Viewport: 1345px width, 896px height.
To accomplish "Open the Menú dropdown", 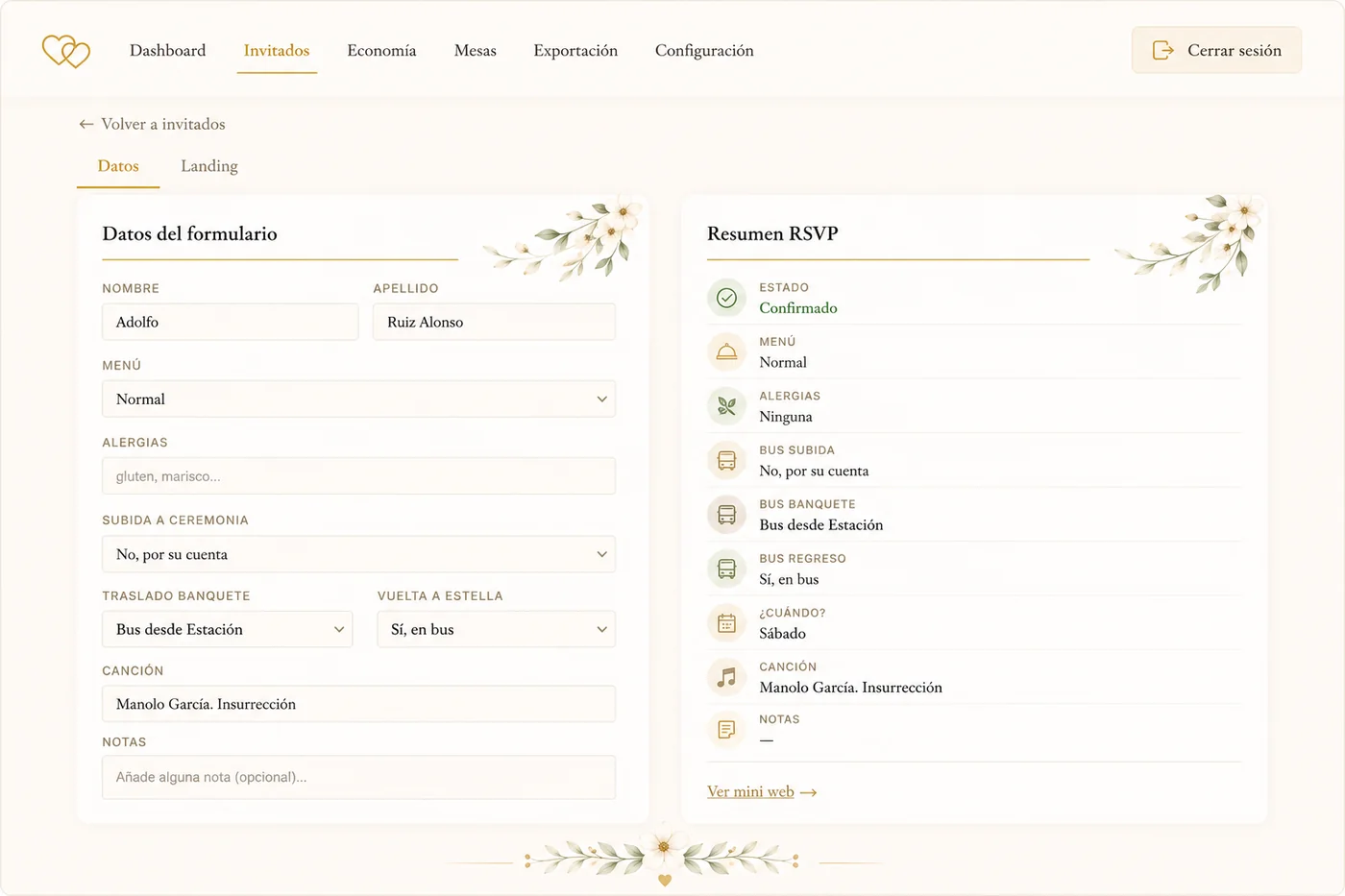I will tap(358, 399).
